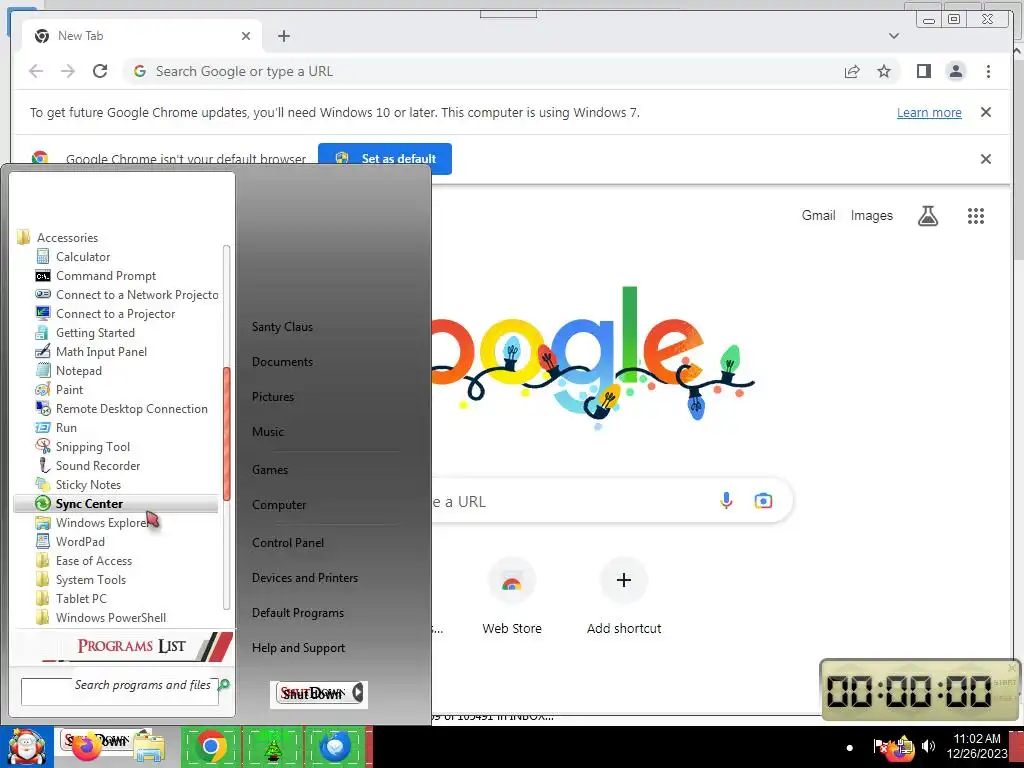Screen dimensions: 1024x768
Task: Open Computer from start menu
Action: 279,505
